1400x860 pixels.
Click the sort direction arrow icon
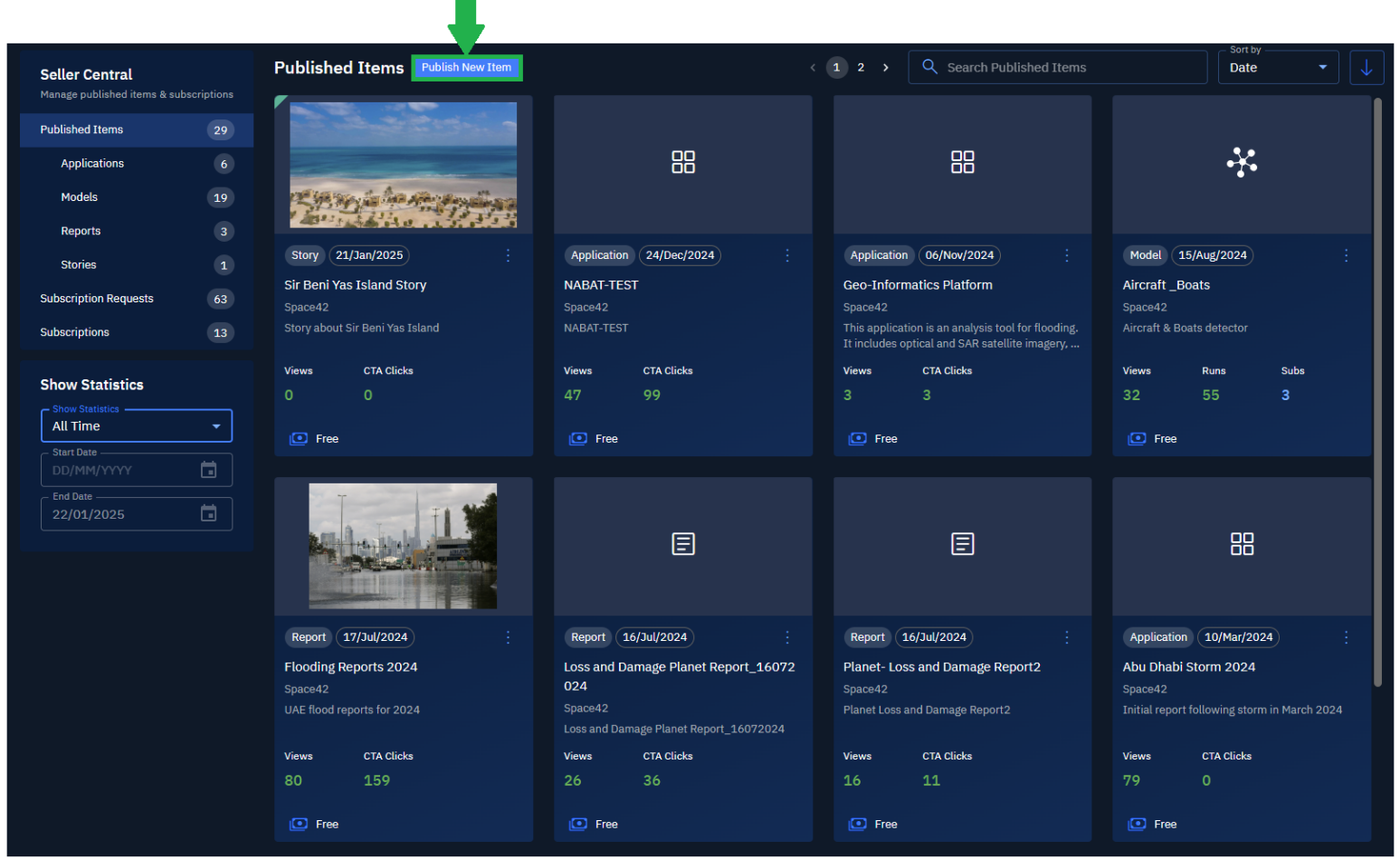1366,68
